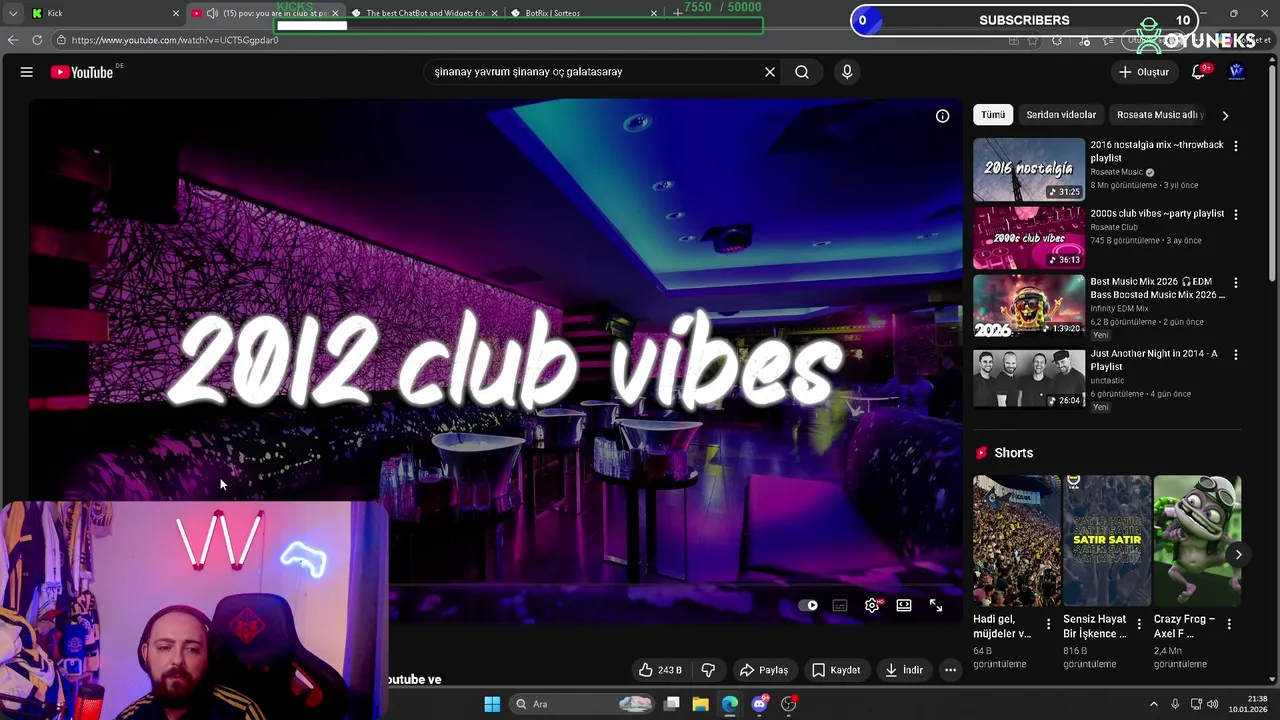Open more actions next to İndir
The width and height of the screenshot is (1280, 720).
tap(951, 670)
